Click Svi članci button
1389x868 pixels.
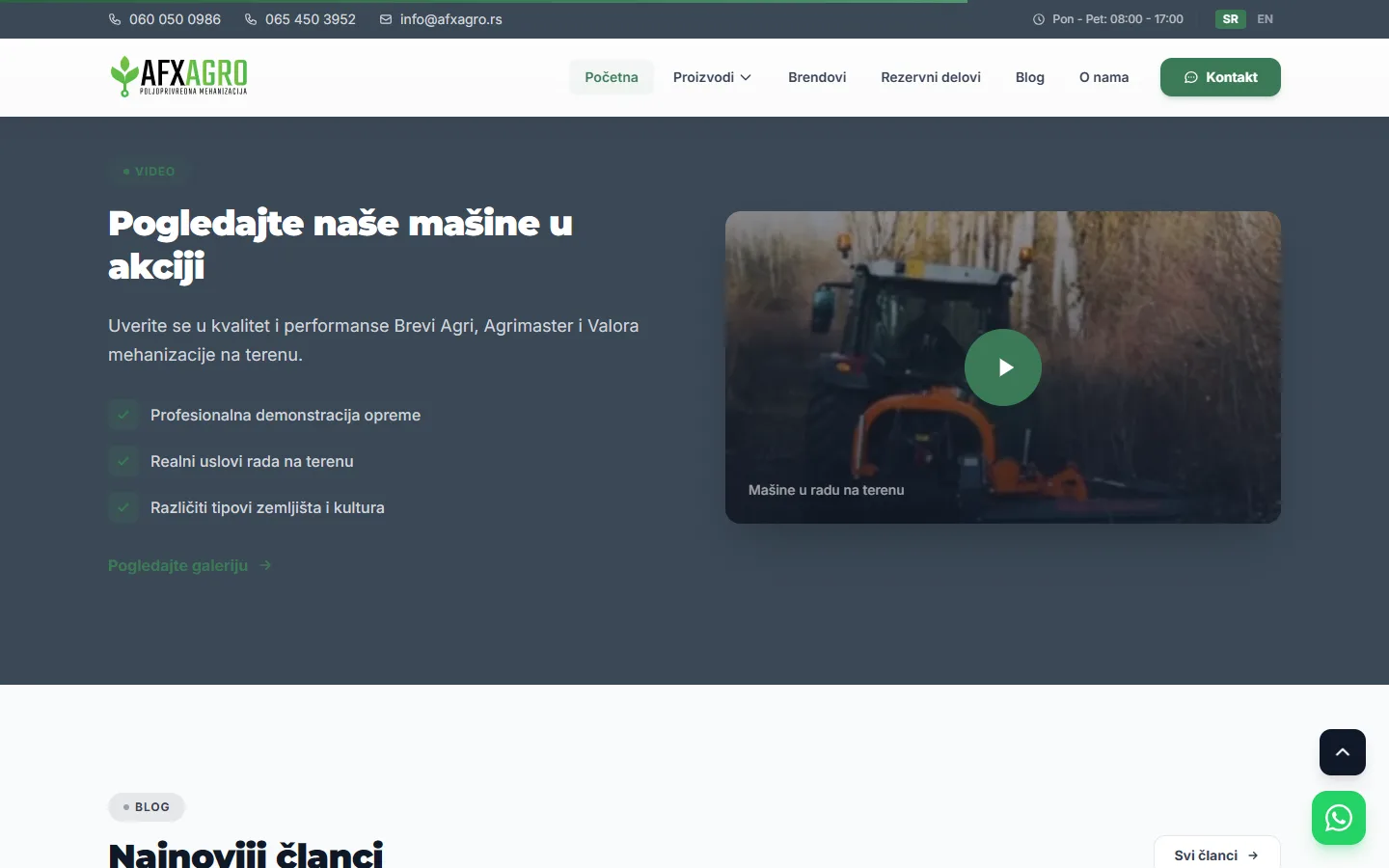pyautogui.click(x=1216, y=854)
